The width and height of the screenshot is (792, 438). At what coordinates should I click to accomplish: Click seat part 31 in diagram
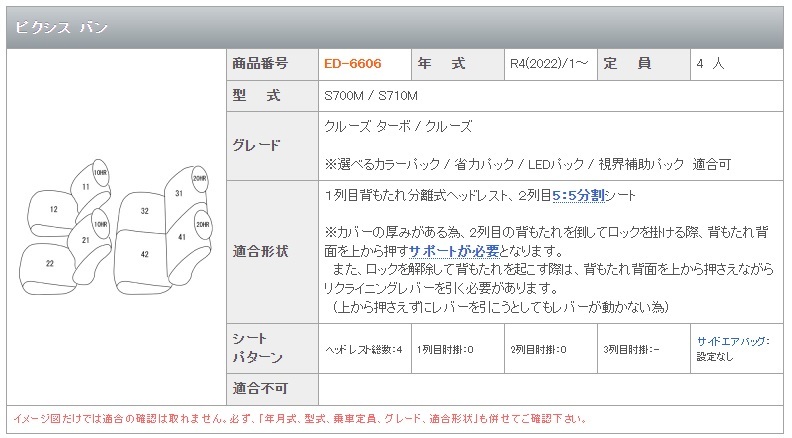[x=179, y=193]
